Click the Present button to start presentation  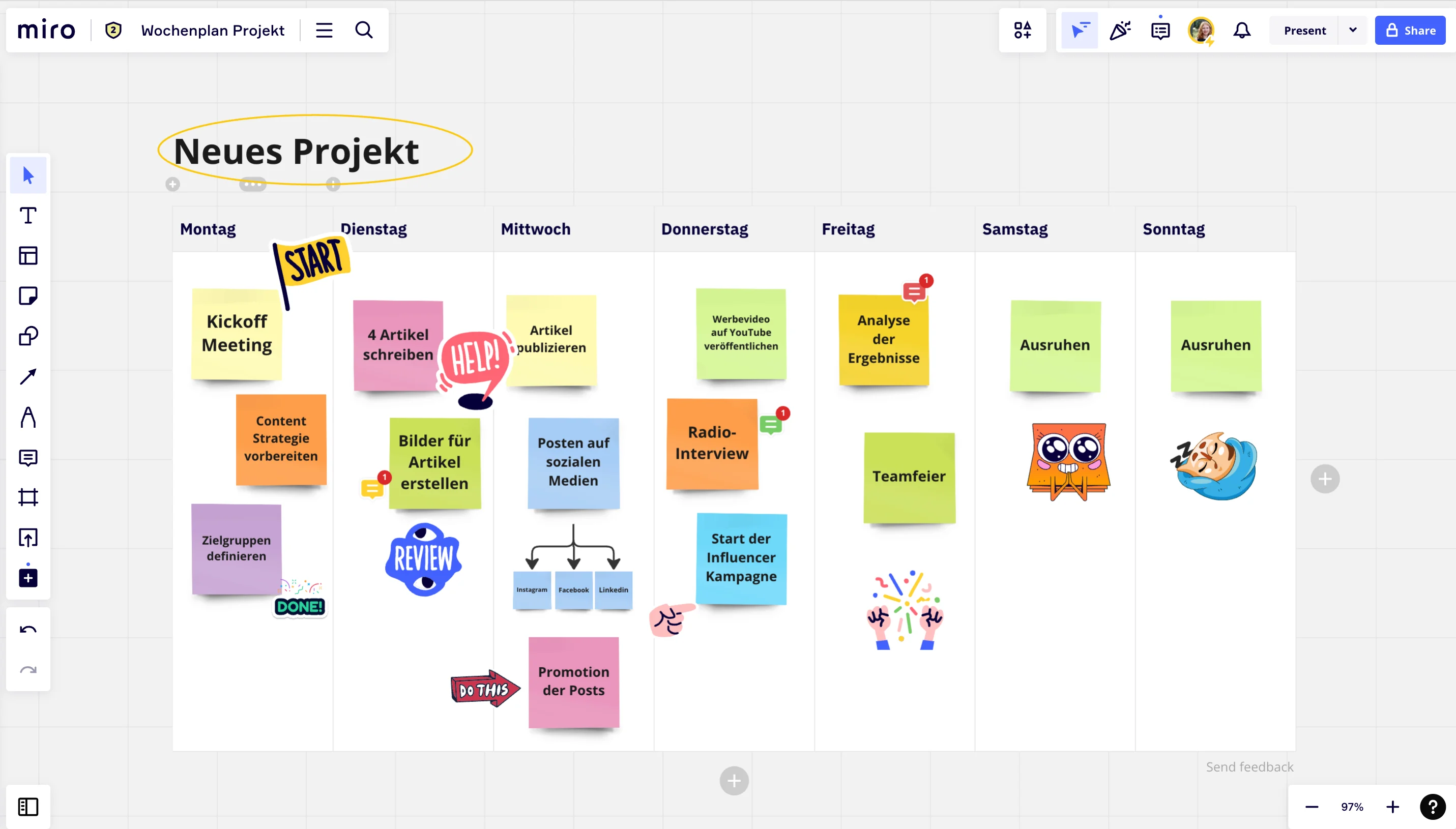[x=1304, y=30]
